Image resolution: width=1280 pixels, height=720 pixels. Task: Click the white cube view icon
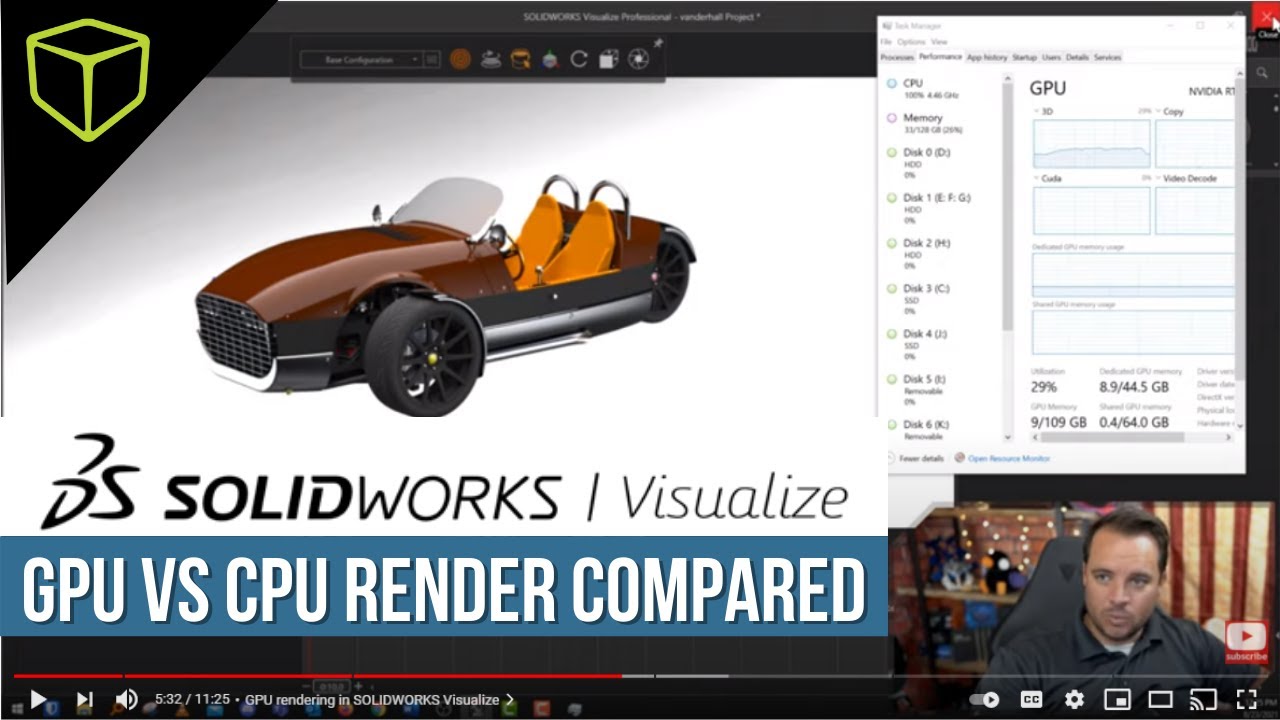point(608,60)
